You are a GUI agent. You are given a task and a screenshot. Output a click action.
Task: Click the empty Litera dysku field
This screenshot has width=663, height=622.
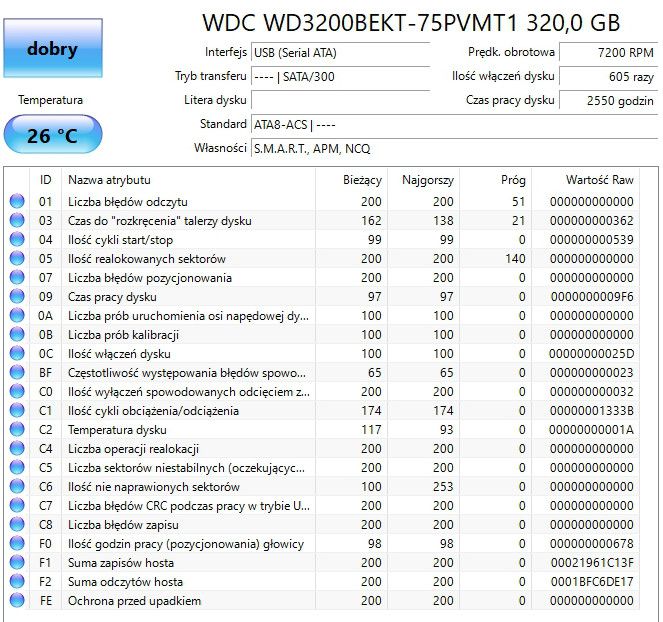pos(340,100)
